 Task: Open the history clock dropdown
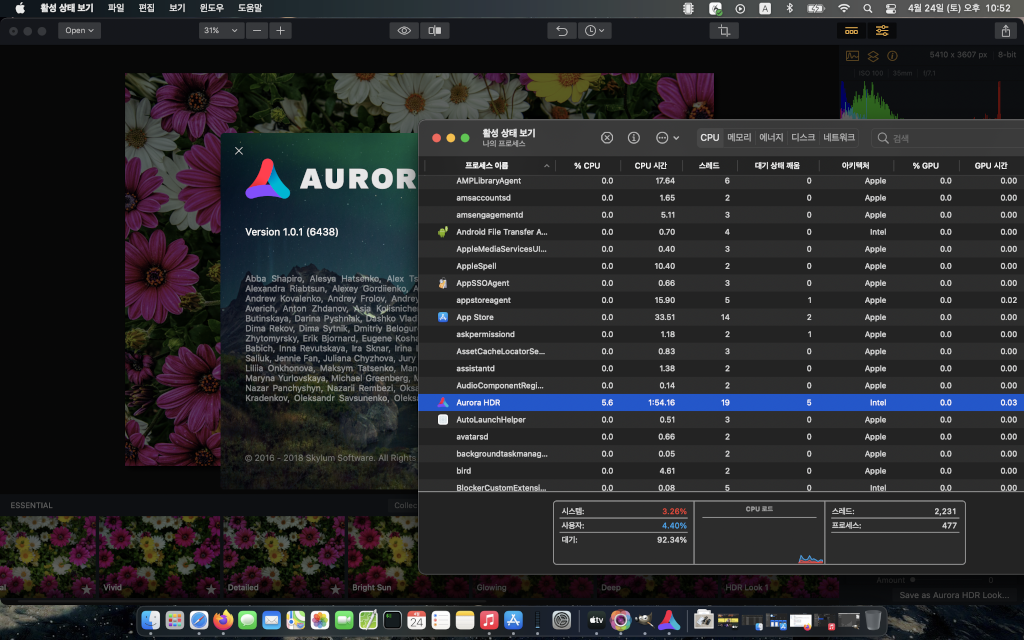coord(594,31)
